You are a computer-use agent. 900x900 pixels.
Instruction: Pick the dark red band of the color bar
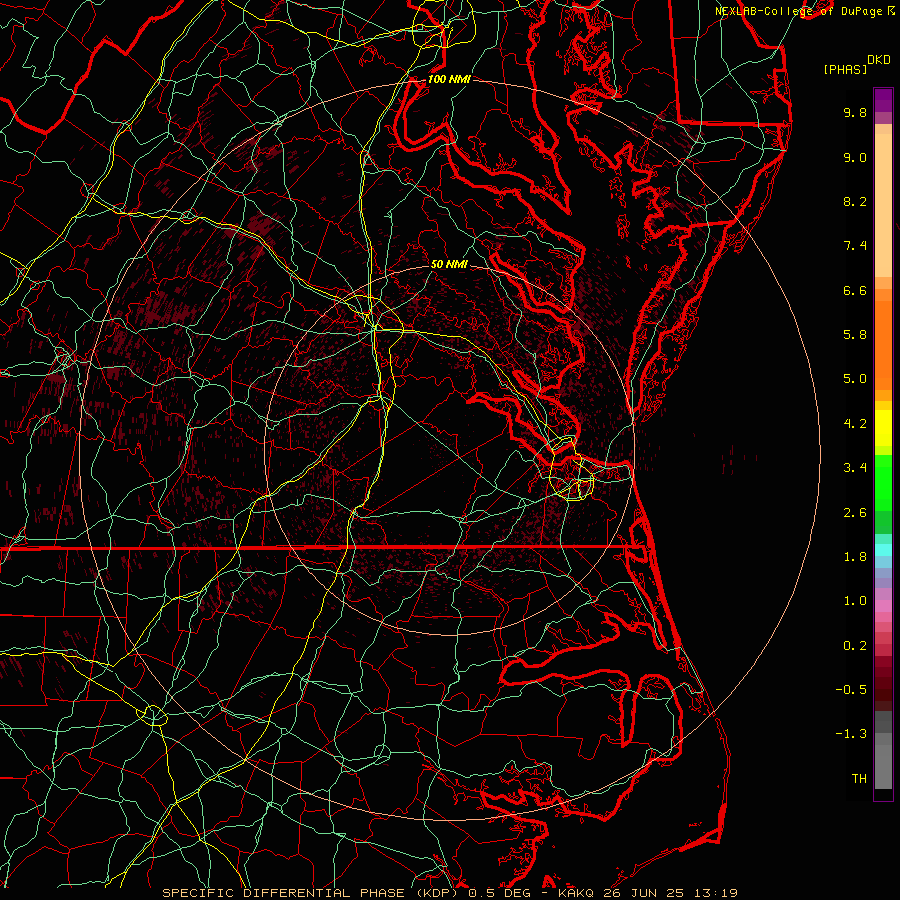click(883, 678)
